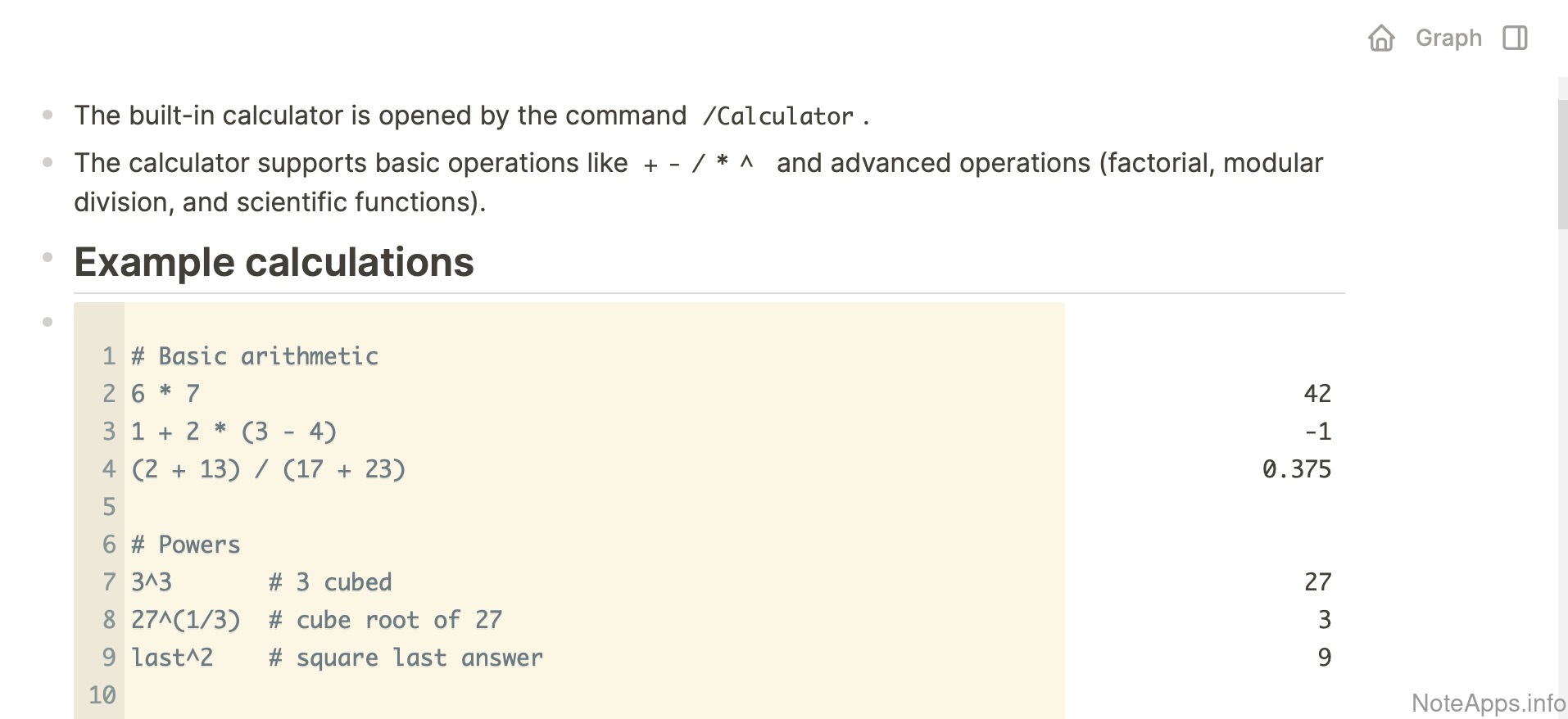1568x719 pixels.
Task: Click the calculator result 42
Action: coord(1316,394)
